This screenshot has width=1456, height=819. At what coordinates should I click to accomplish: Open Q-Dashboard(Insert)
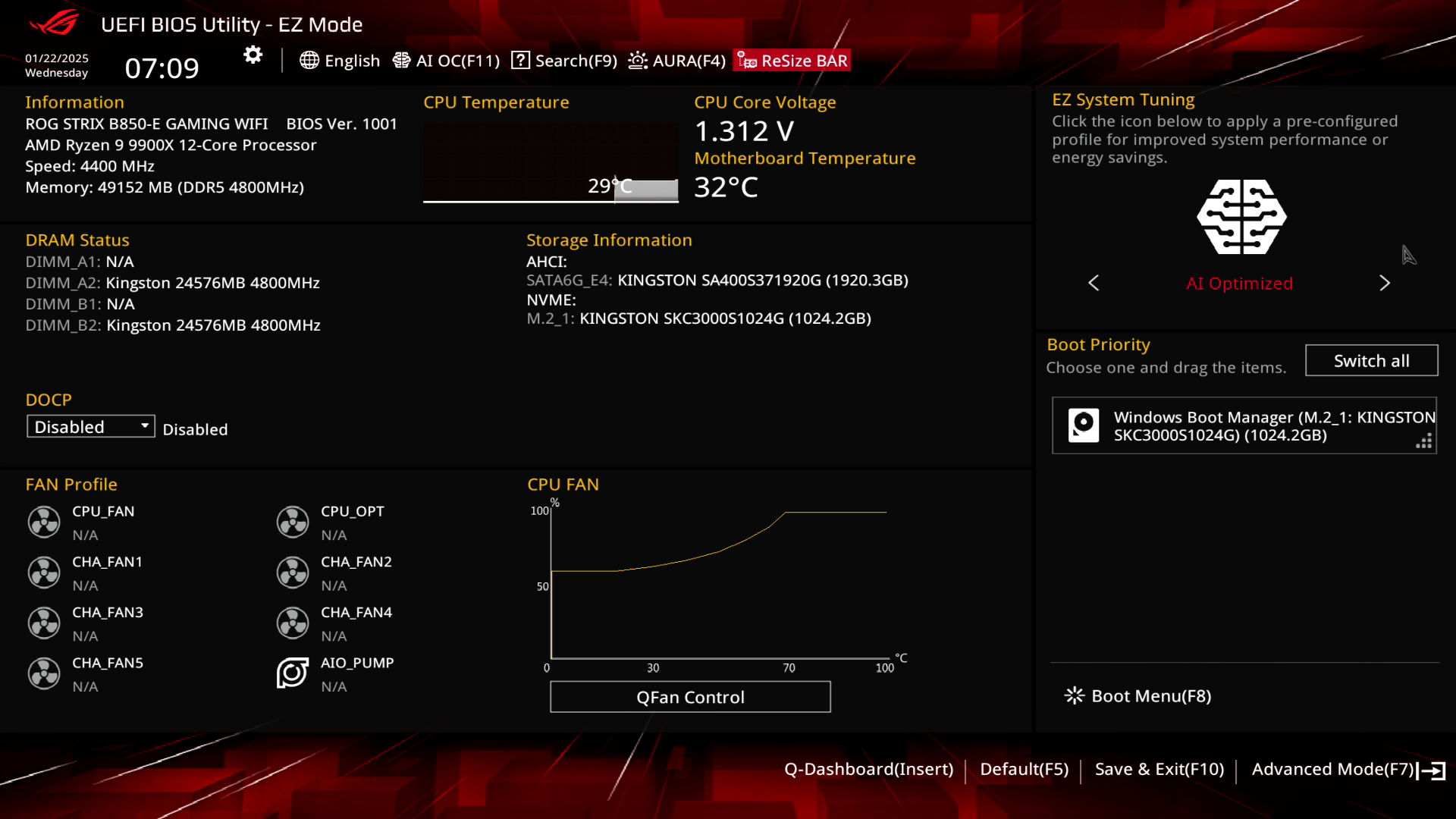pos(870,768)
